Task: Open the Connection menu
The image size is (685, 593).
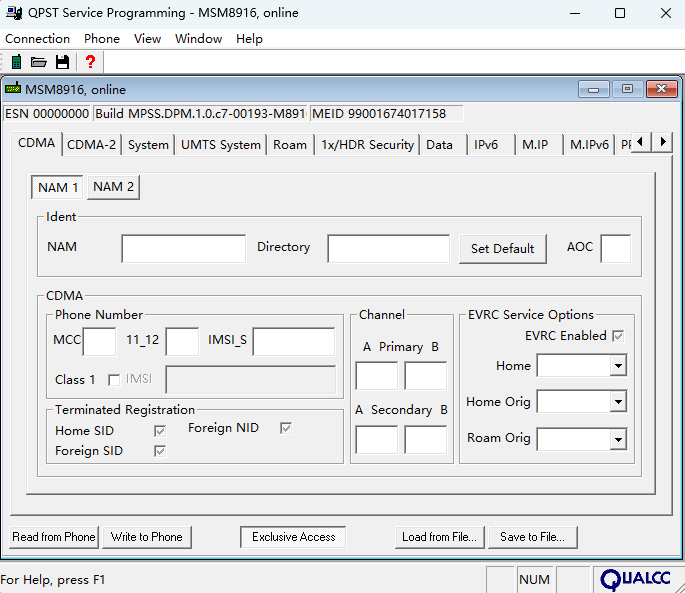Action: tap(38, 39)
